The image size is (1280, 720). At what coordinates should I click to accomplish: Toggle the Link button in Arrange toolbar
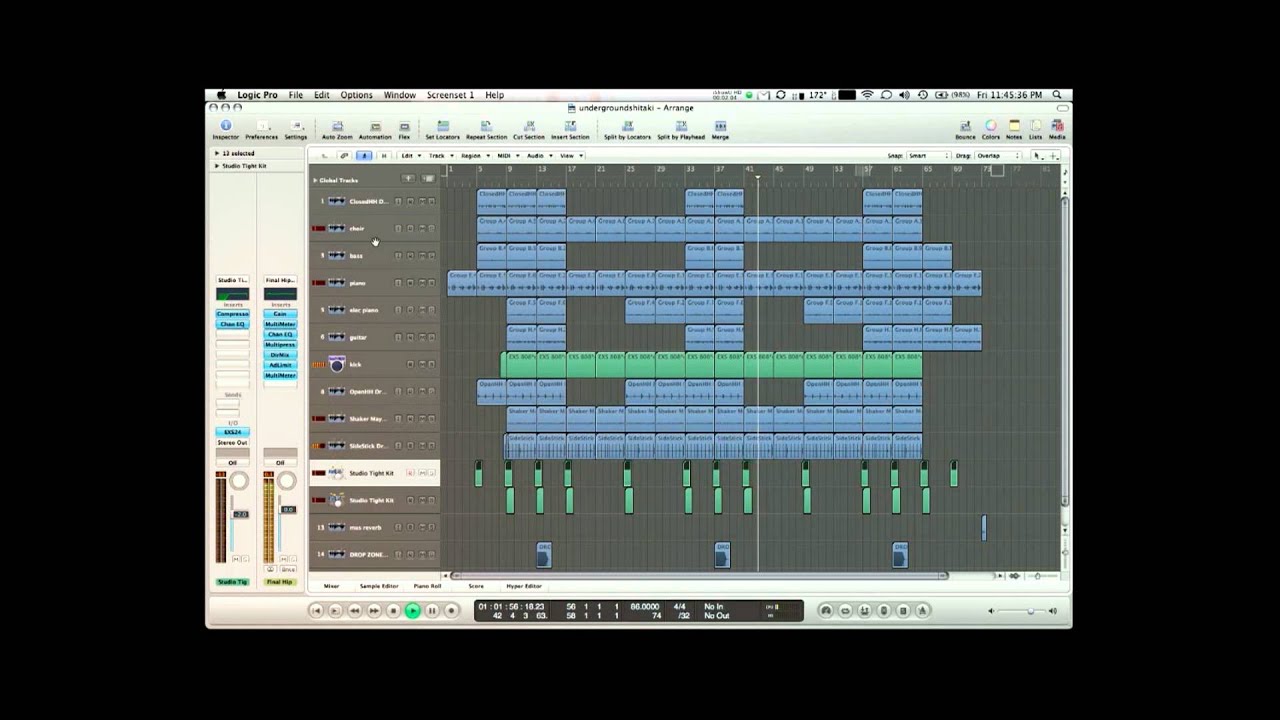pyautogui.click(x=345, y=156)
